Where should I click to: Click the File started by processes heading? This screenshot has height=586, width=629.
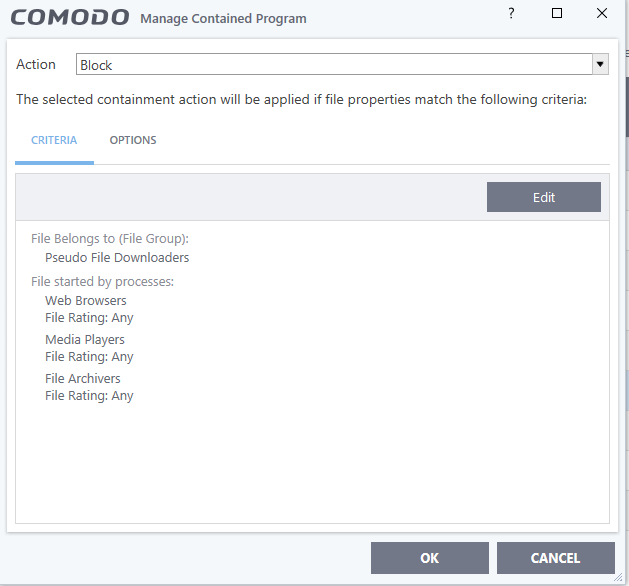coord(102,281)
